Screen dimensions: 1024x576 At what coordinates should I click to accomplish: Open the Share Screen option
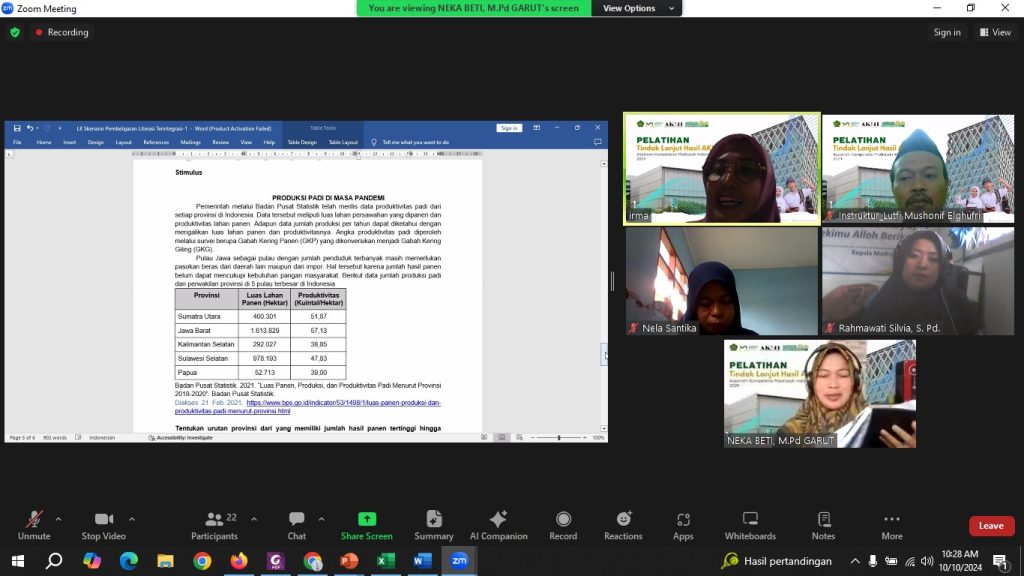click(366, 523)
